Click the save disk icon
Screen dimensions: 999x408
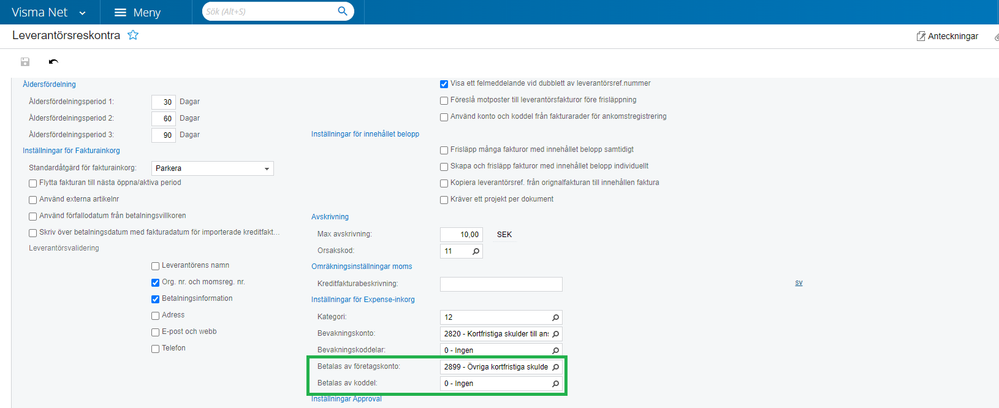(25, 62)
